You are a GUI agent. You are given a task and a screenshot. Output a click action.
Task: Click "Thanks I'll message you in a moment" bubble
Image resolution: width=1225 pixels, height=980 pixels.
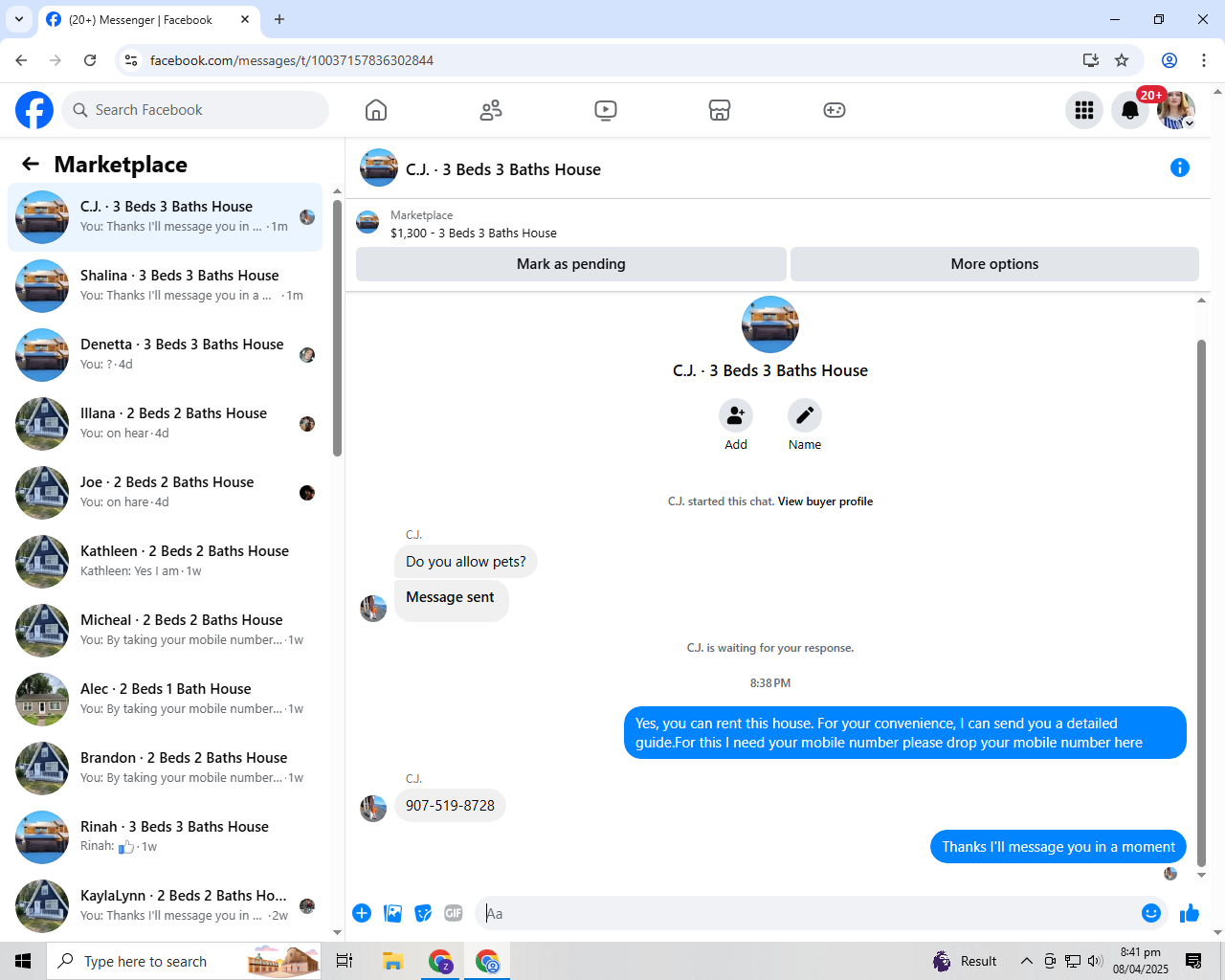tap(1058, 847)
